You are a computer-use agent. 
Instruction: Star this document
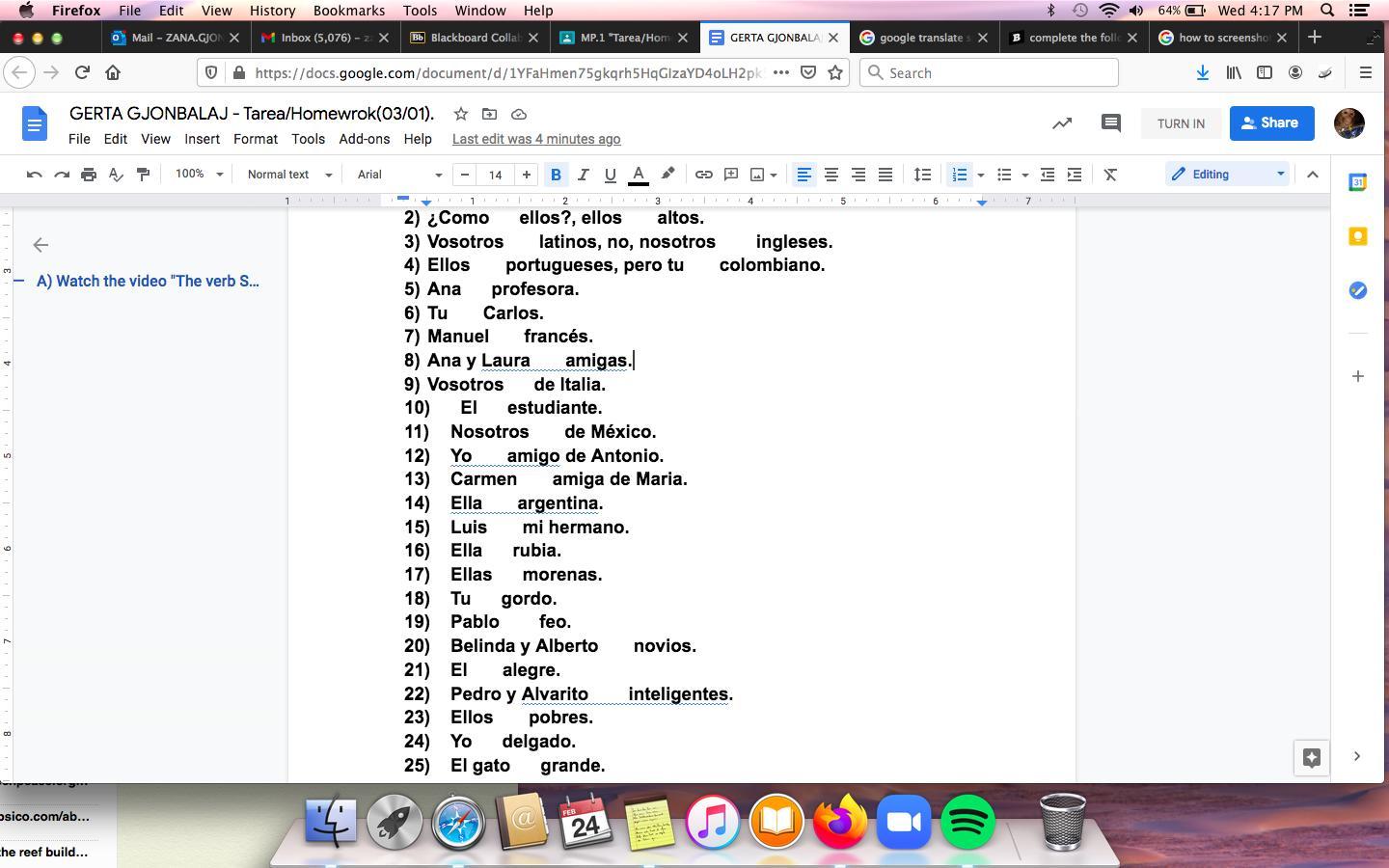(461, 114)
